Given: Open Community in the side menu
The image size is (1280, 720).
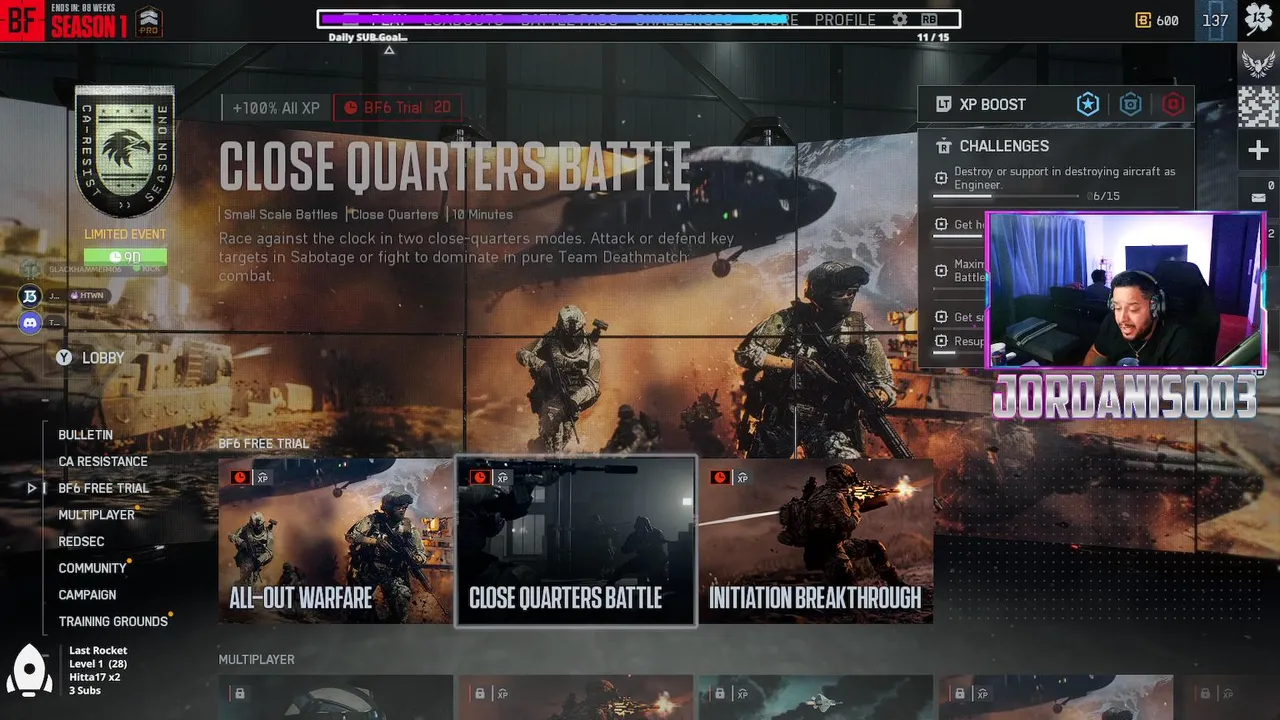Looking at the screenshot, I should click(92, 568).
